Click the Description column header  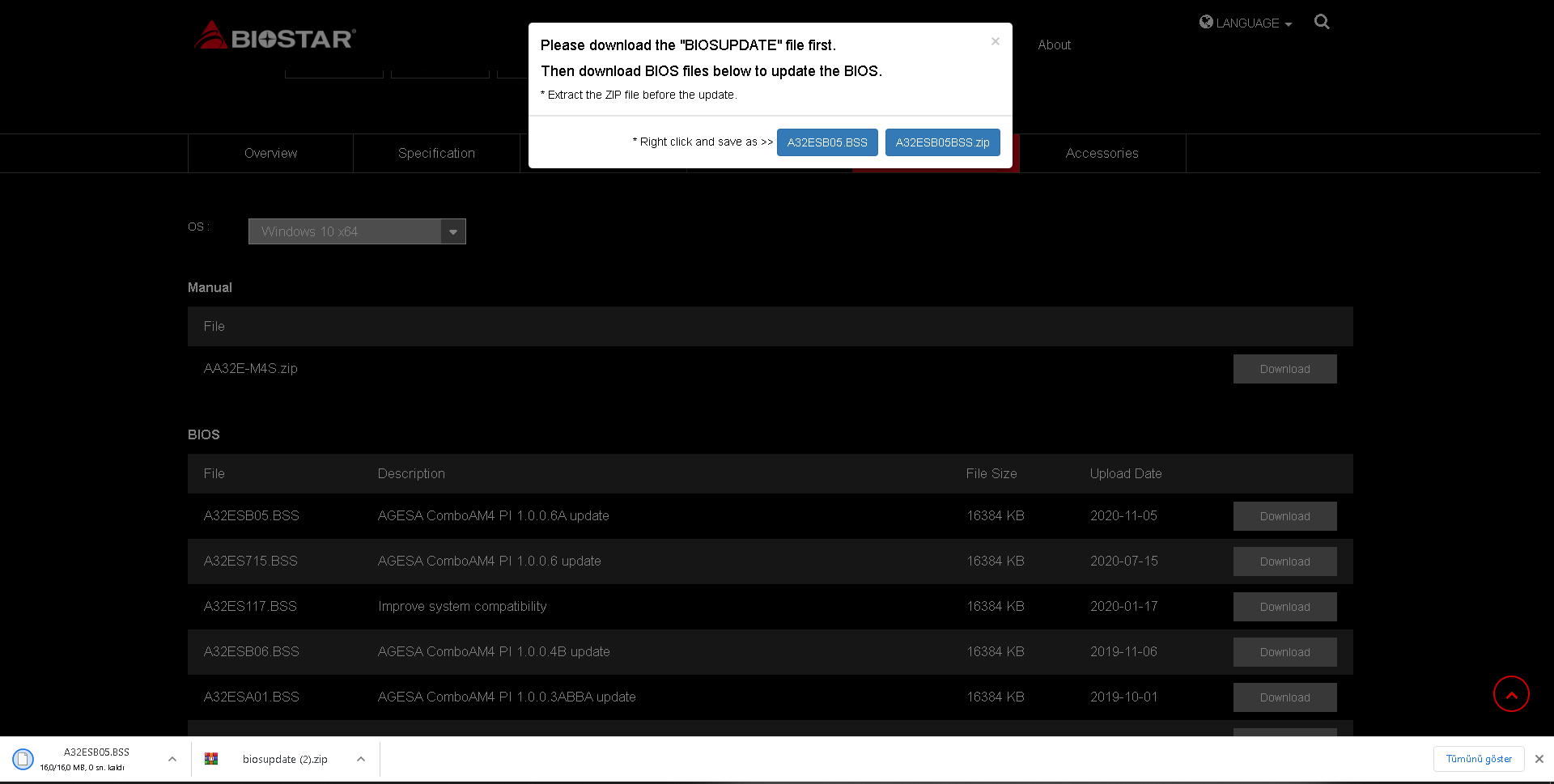point(411,473)
